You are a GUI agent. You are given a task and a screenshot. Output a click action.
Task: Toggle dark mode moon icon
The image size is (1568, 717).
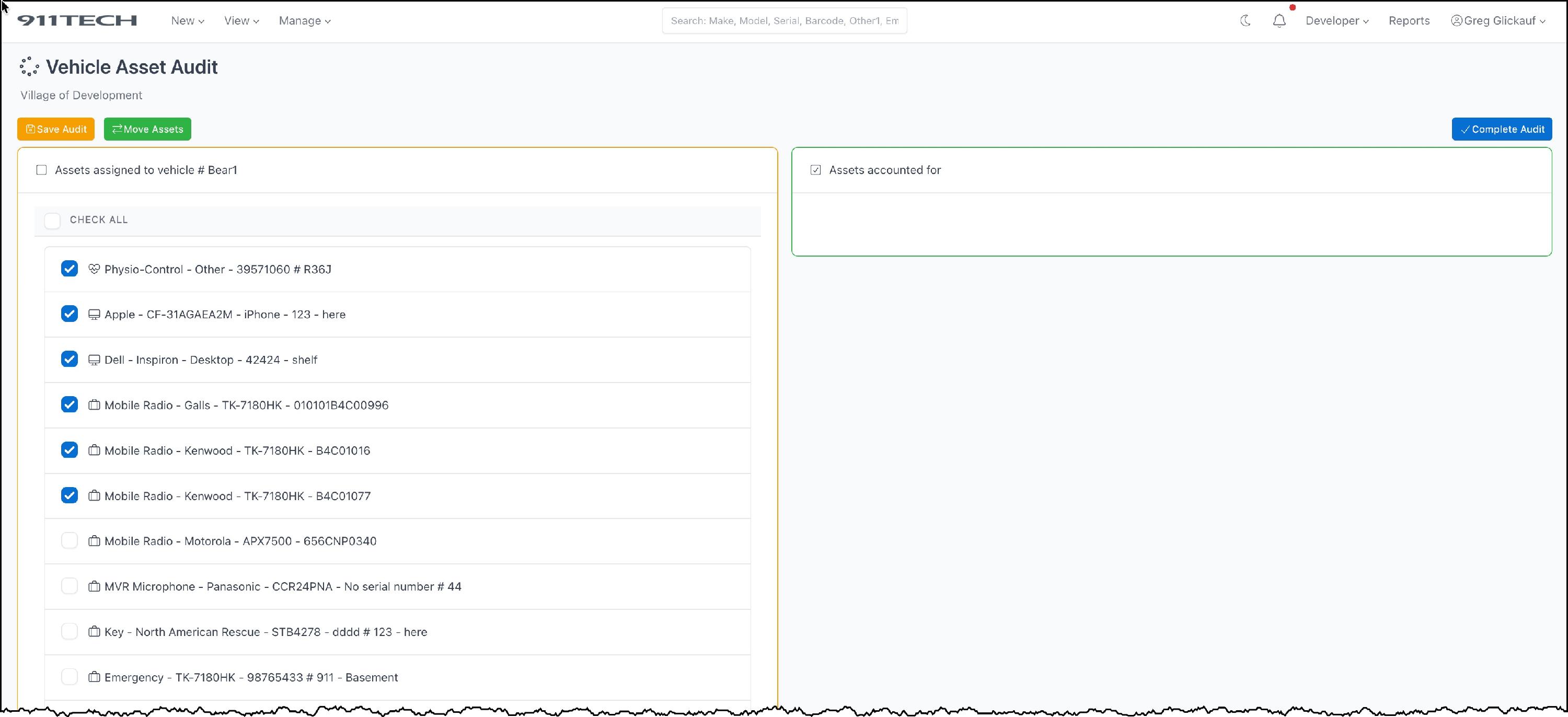(x=1245, y=21)
